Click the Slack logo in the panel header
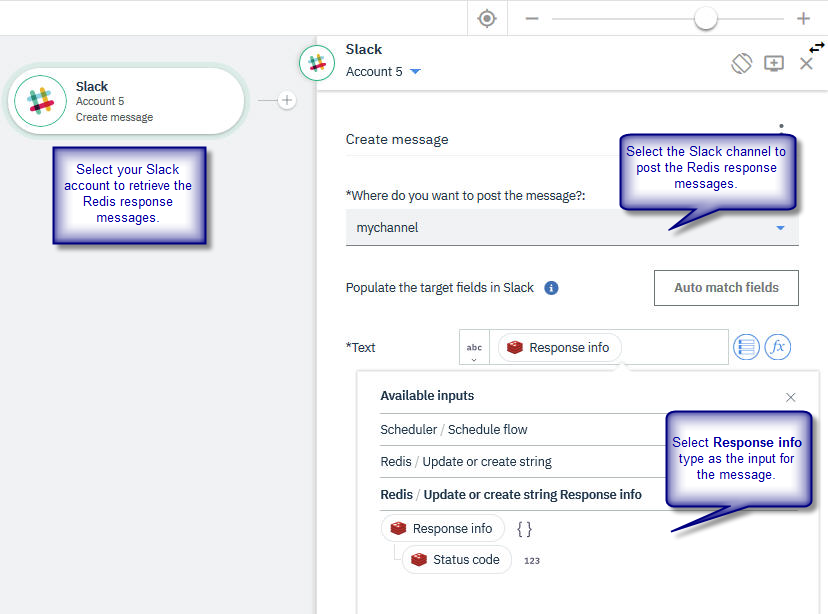The height and width of the screenshot is (614, 828). pos(317,63)
